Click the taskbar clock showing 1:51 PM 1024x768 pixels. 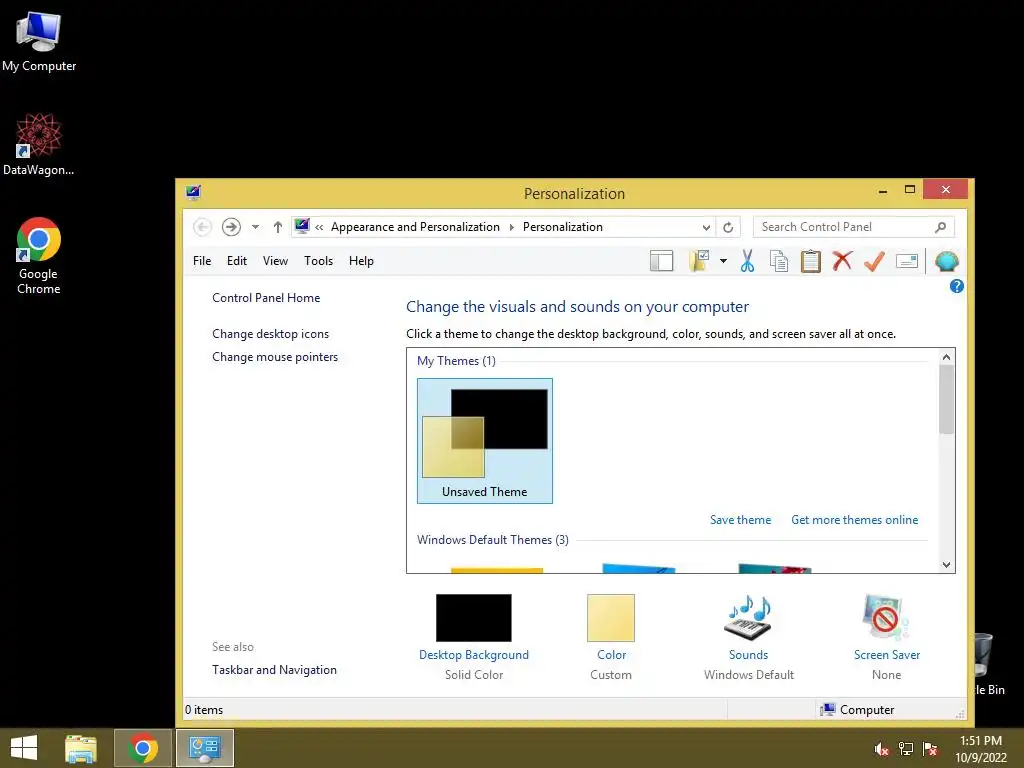click(x=981, y=748)
